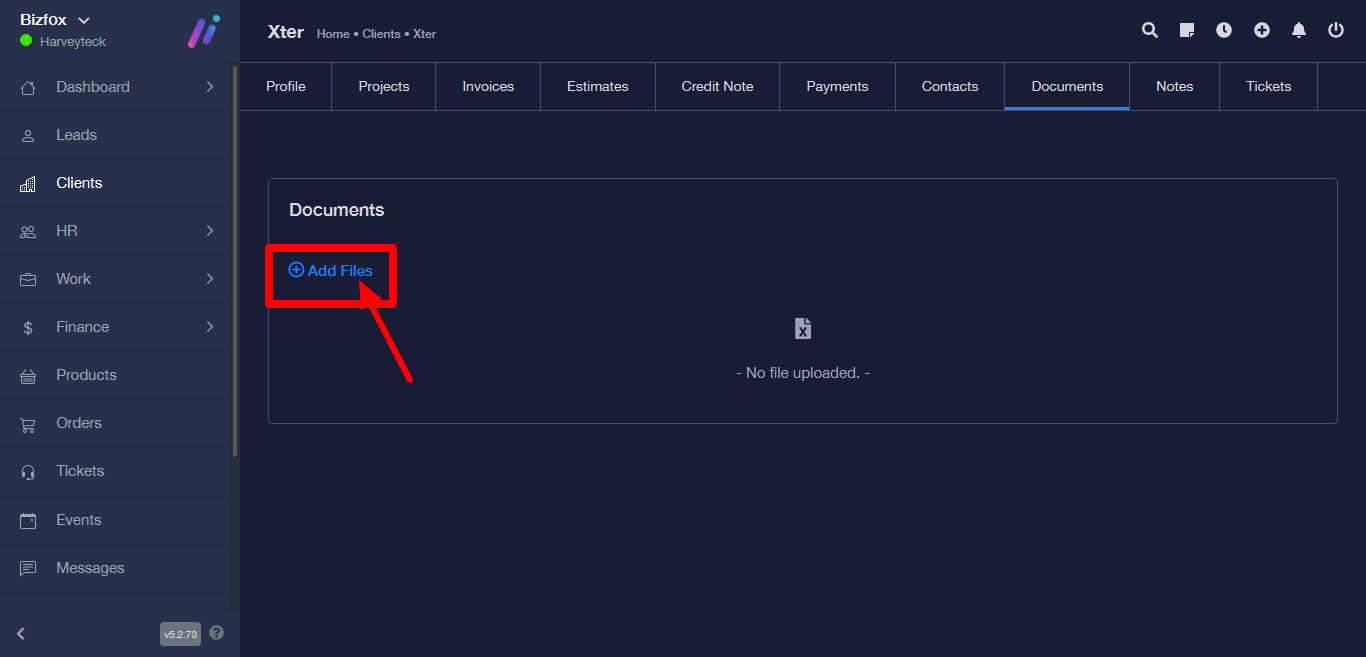Click the power logout icon
The height and width of the screenshot is (657, 1366).
pos(1336,30)
